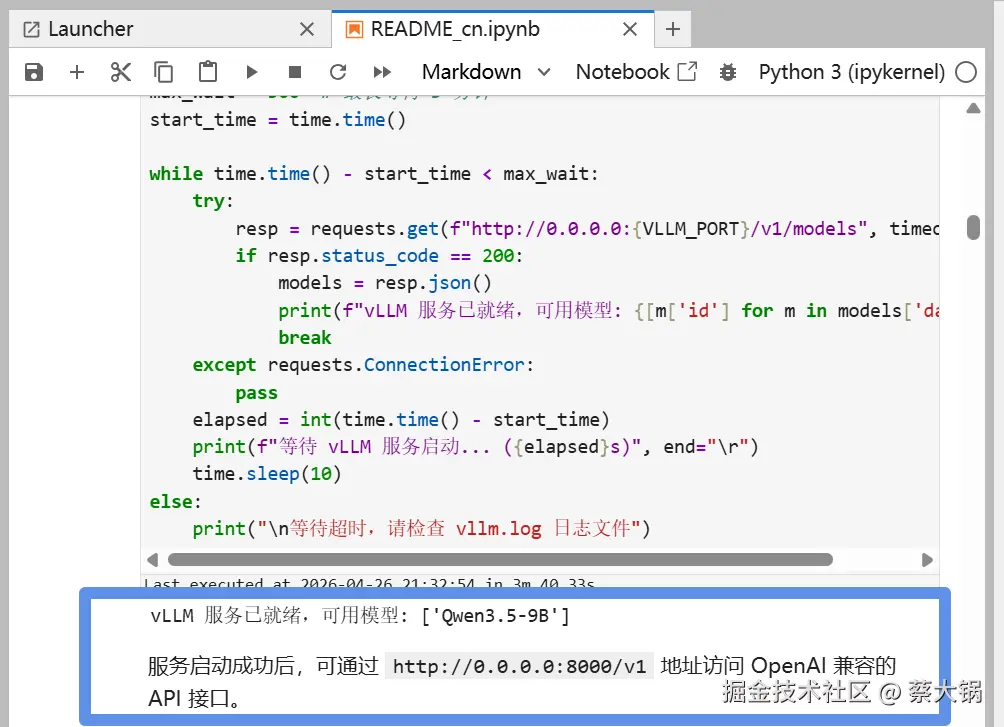The height and width of the screenshot is (727, 1004).
Task: Run the selected cell
Action: (252, 72)
